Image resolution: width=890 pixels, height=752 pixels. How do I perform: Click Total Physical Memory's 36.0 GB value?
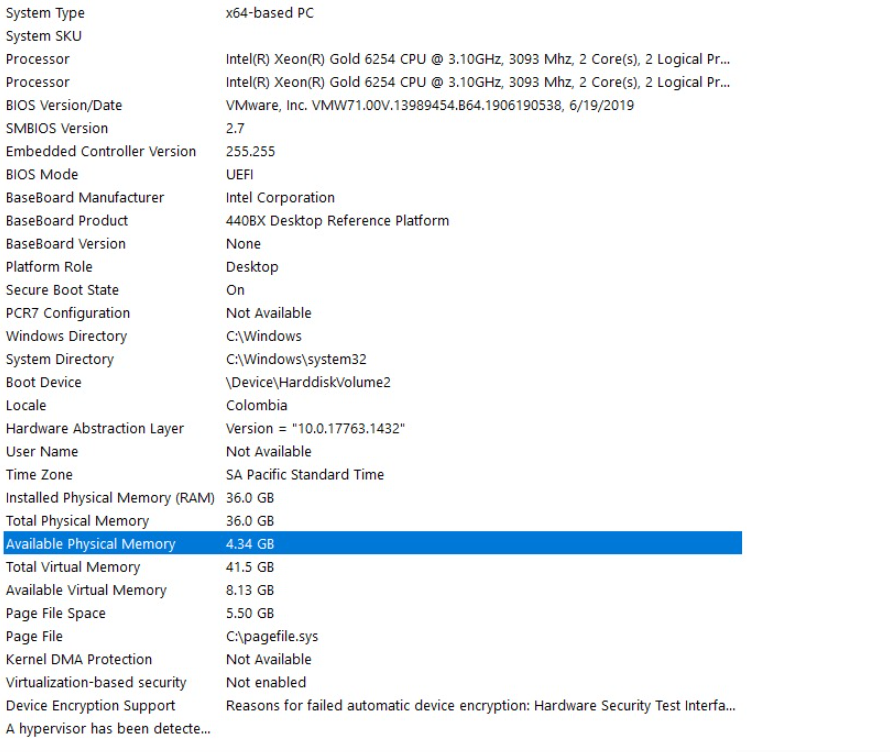250,521
